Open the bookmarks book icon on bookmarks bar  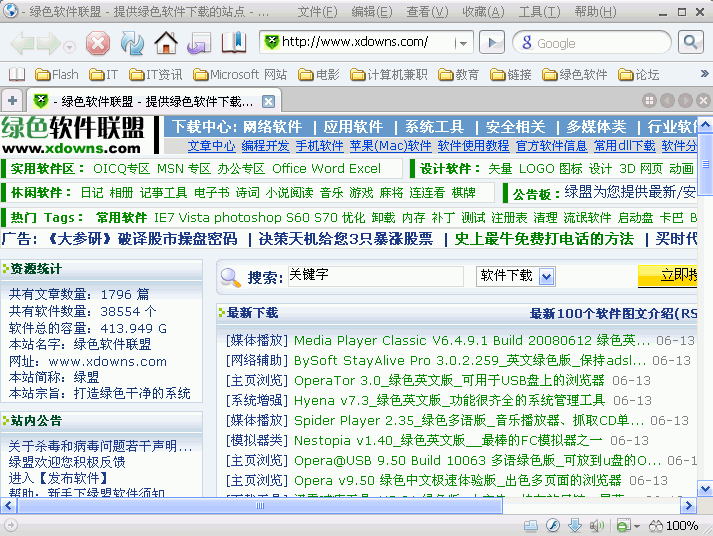(17, 74)
